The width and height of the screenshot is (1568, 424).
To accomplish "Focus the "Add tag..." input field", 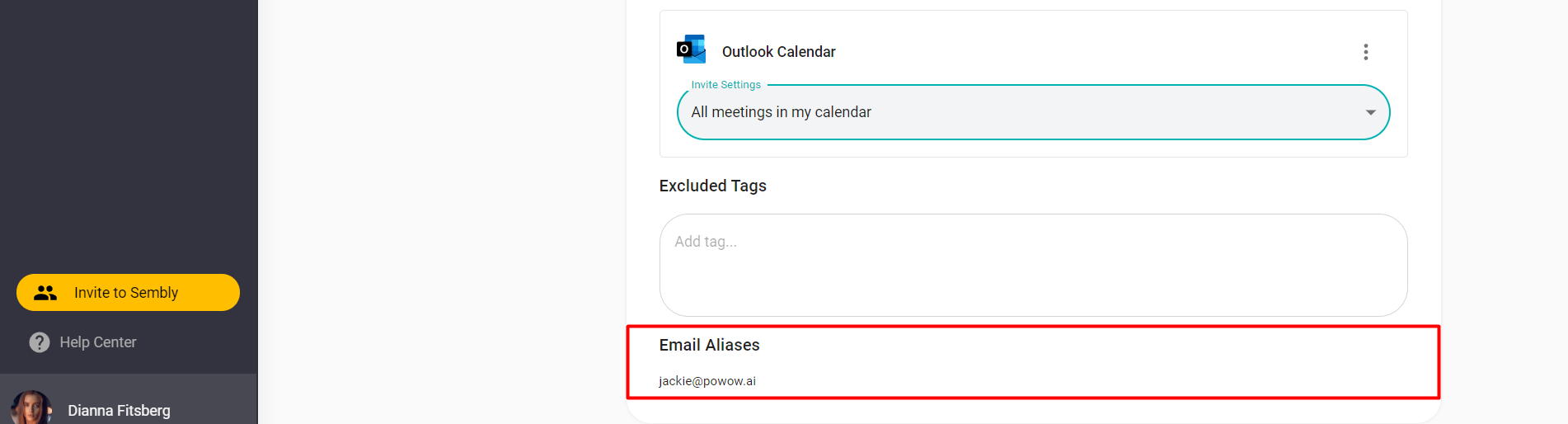I will click(1033, 242).
